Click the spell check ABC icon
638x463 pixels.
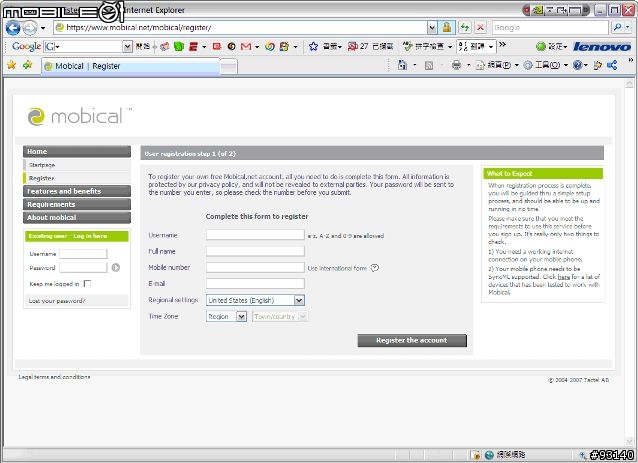click(407, 47)
